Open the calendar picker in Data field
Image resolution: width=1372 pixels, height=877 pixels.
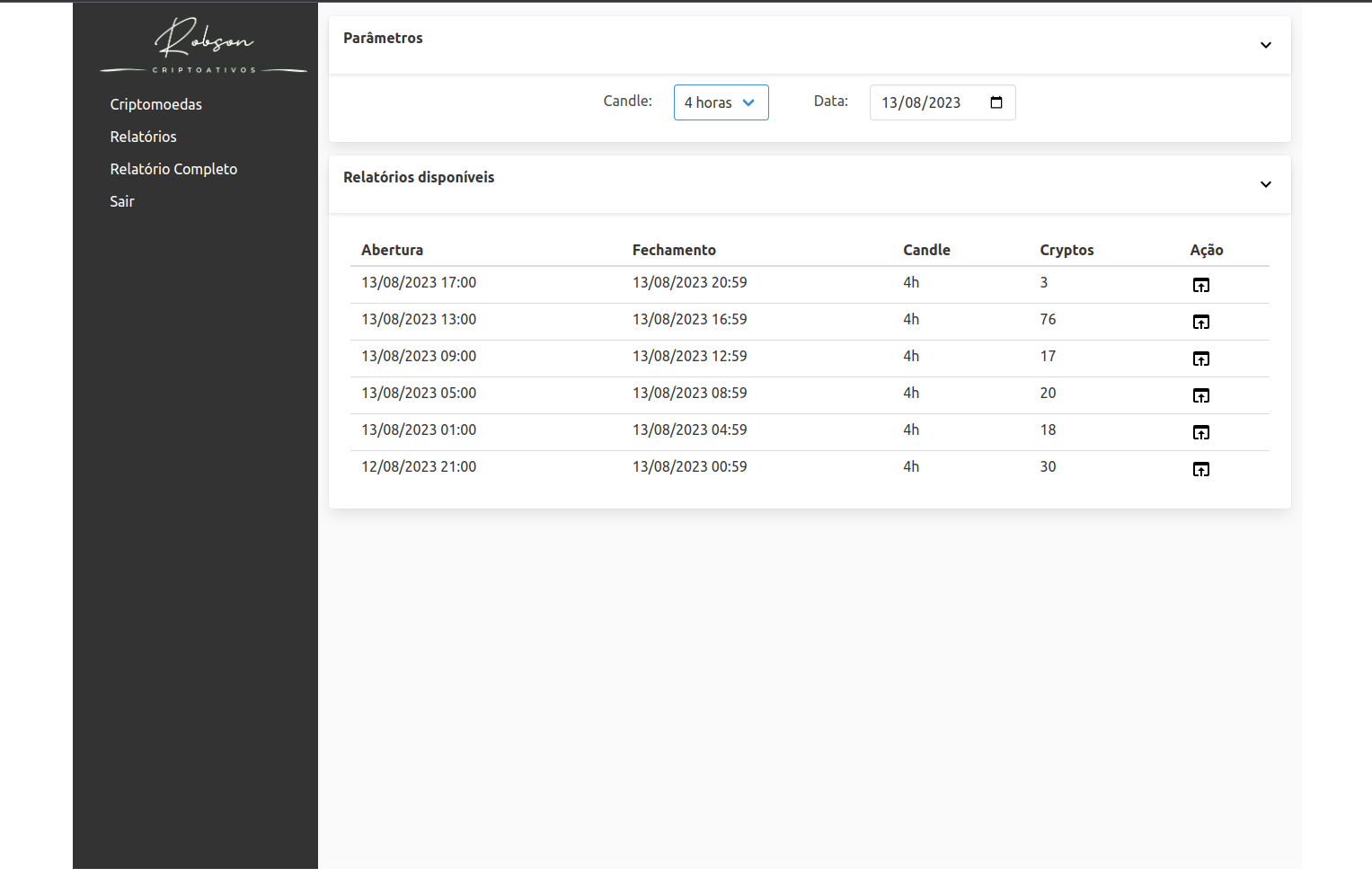coord(996,102)
